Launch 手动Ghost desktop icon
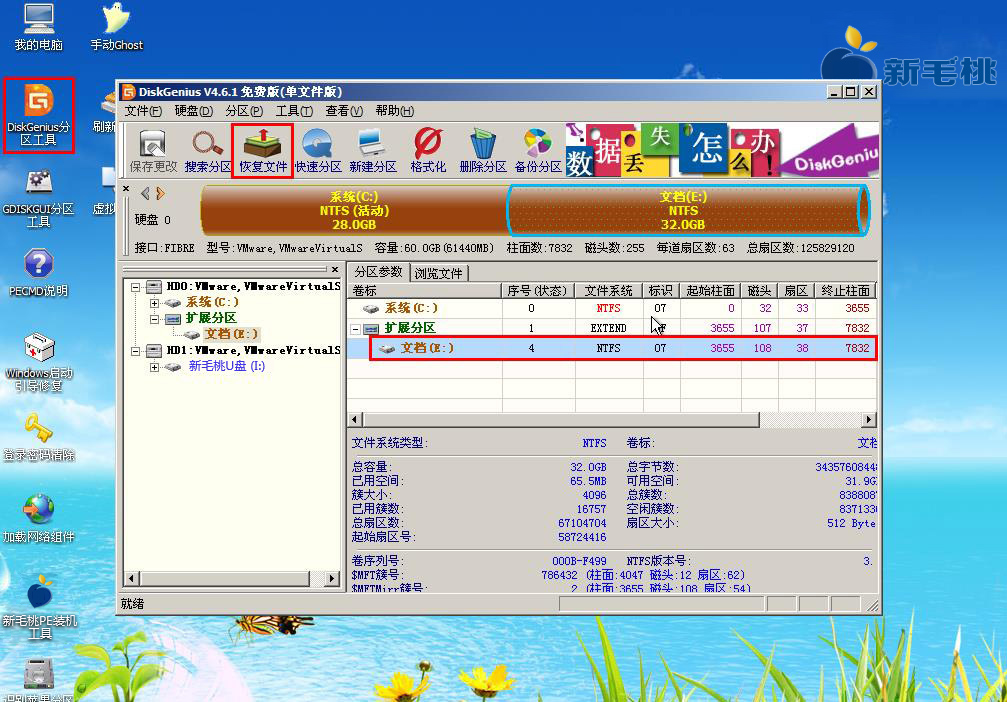This screenshot has width=1007, height=702. 116,27
